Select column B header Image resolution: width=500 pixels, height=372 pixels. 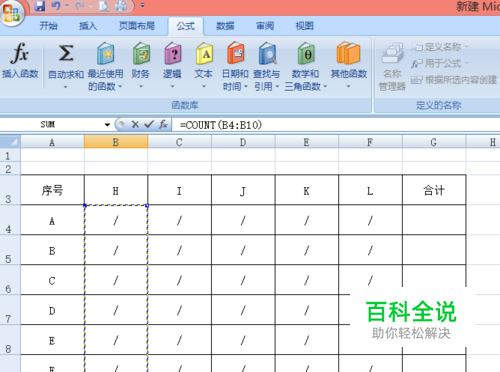pyautogui.click(x=116, y=142)
